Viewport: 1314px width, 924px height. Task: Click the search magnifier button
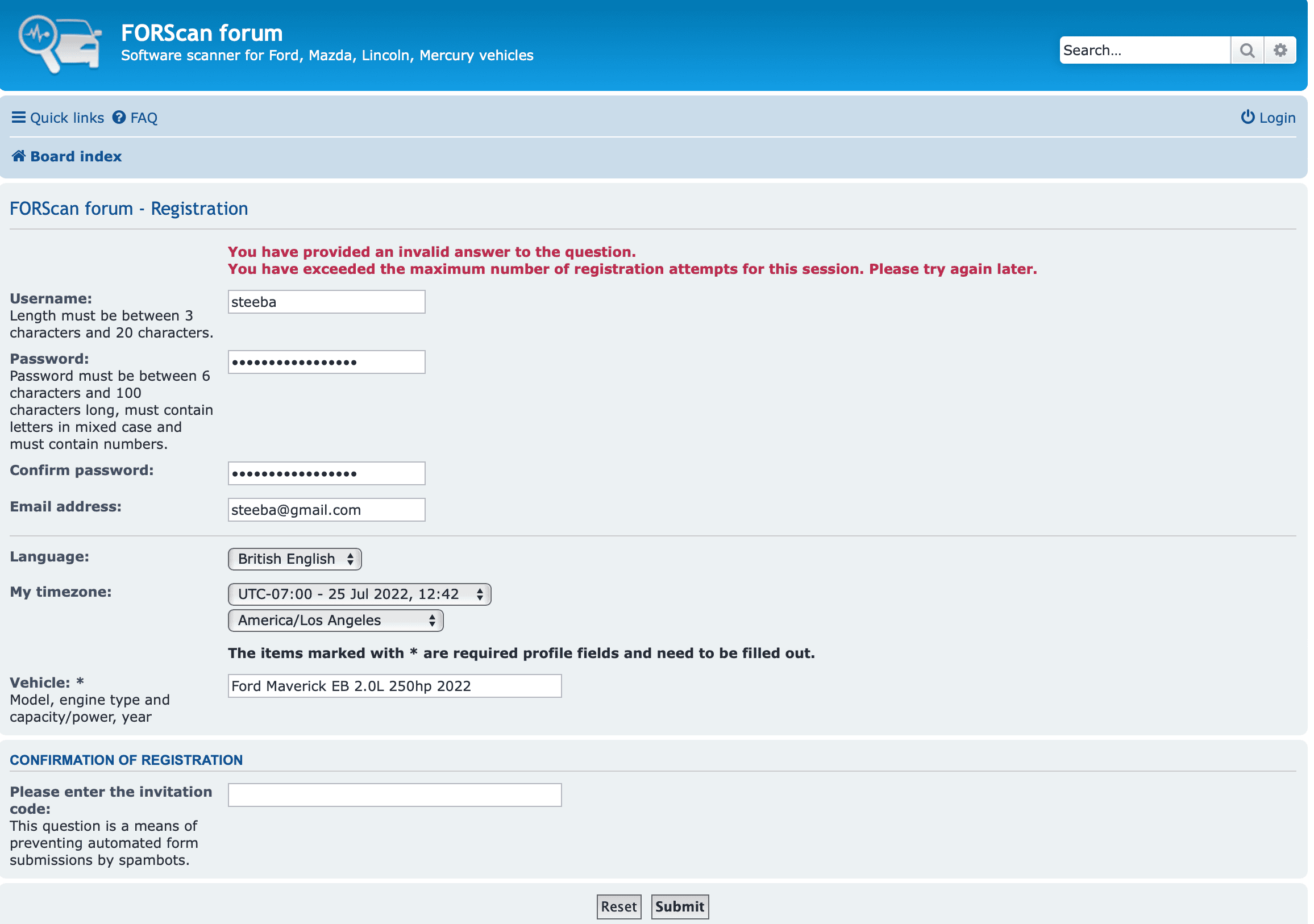pos(1248,51)
